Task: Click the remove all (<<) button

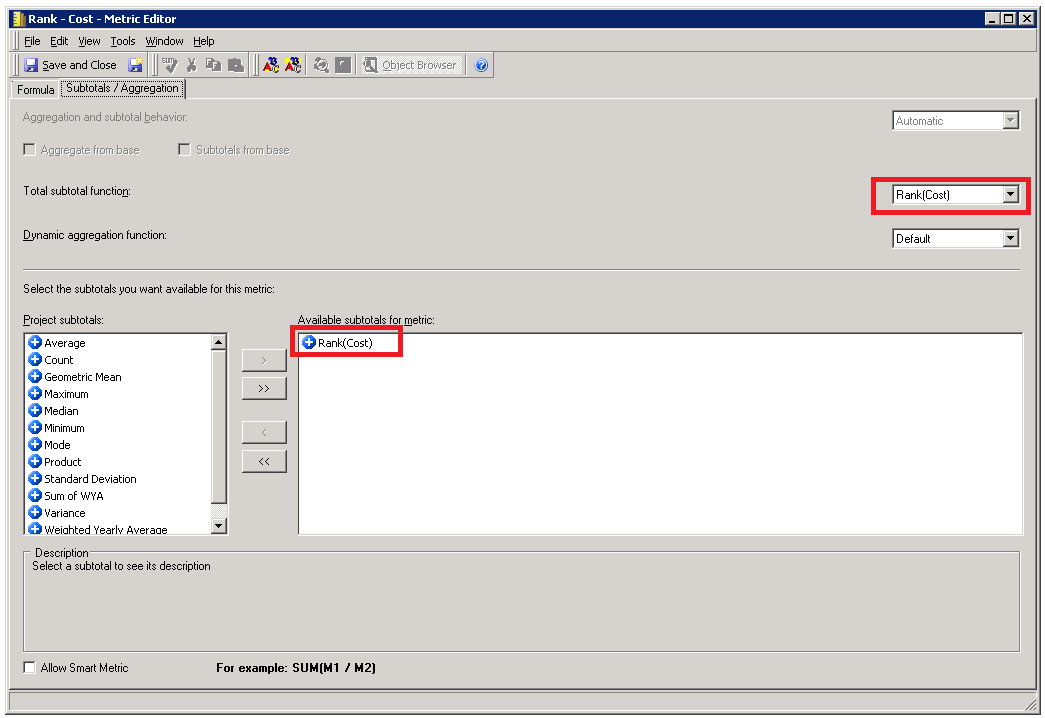Action: [264, 461]
